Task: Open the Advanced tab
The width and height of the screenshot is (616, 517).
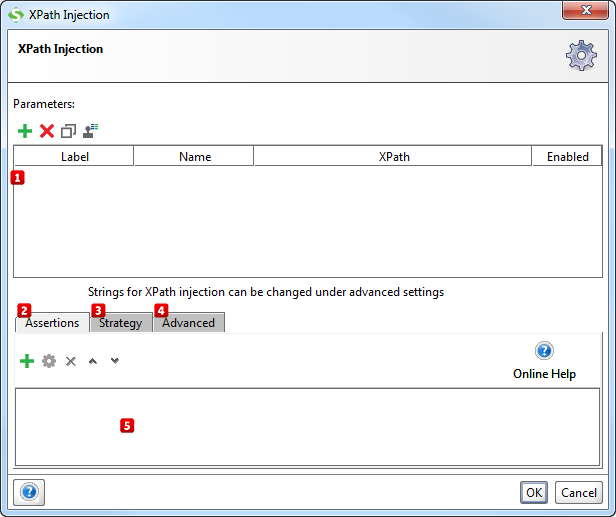Action: tap(189, 323)
